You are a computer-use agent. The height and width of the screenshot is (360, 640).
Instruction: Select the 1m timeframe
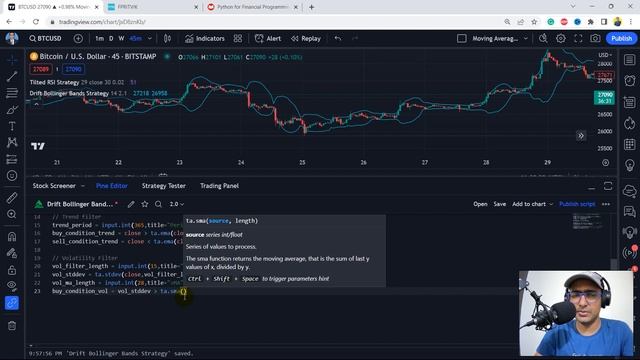[99, 38]
